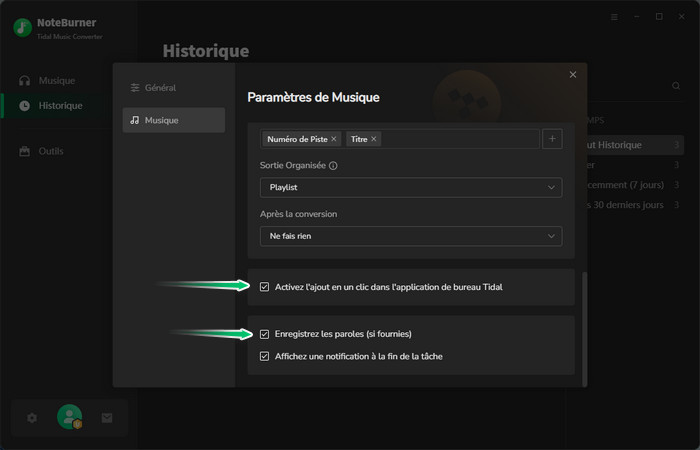Open the mail feedback icon

pos(107,418)
